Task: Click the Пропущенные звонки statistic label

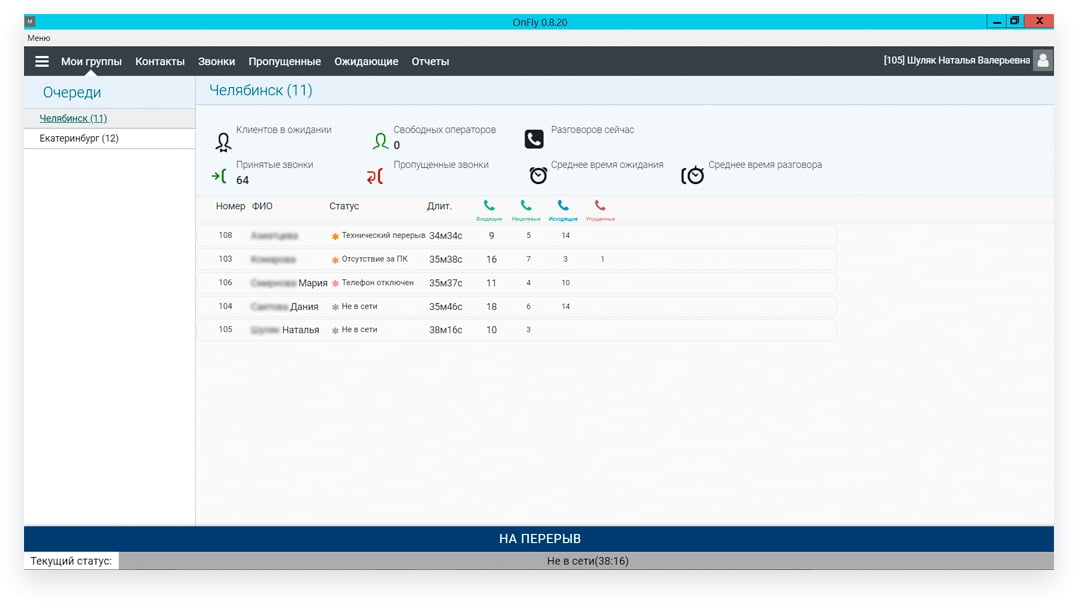Action: click(441, 164)
